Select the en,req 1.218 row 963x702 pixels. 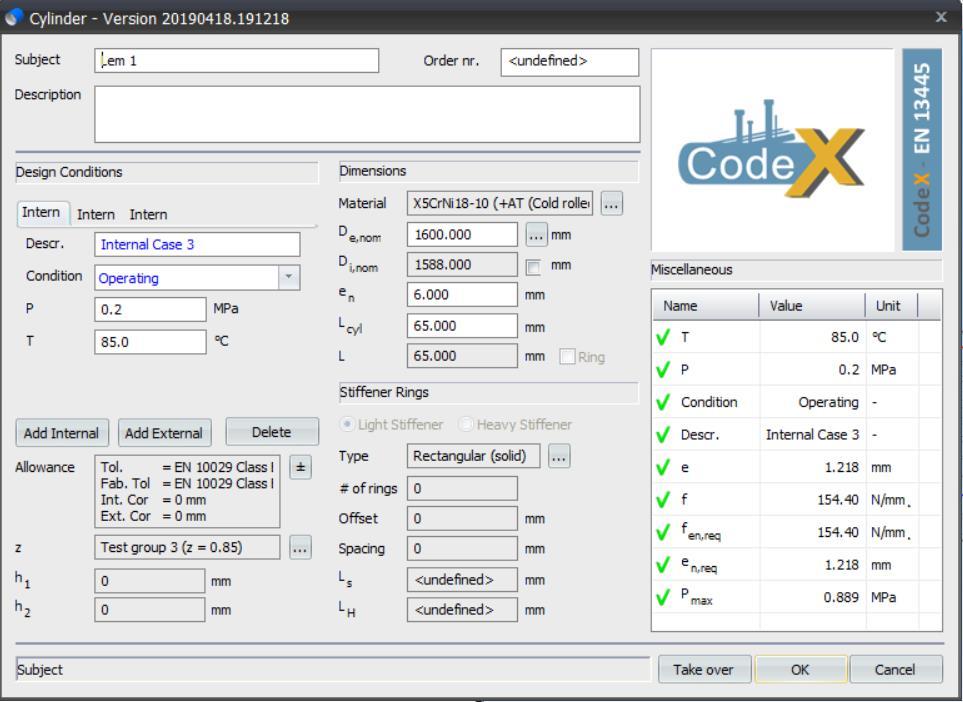coord(797,564)
